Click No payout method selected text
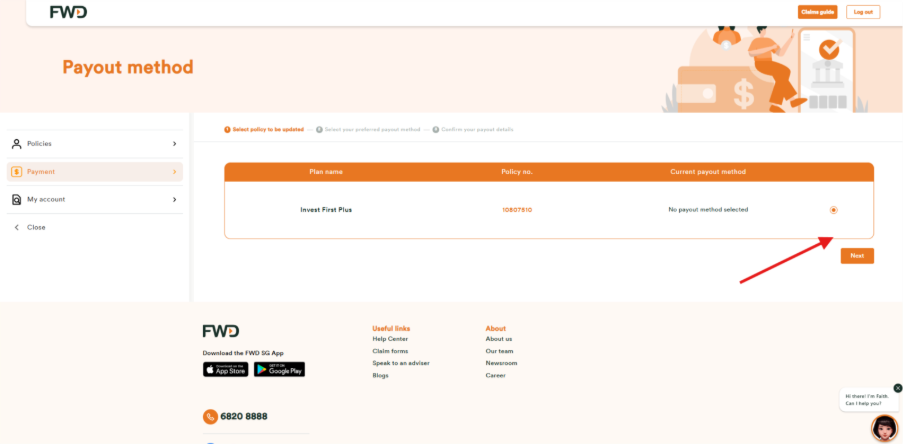 pyautogui.click(x=708, y=210)
